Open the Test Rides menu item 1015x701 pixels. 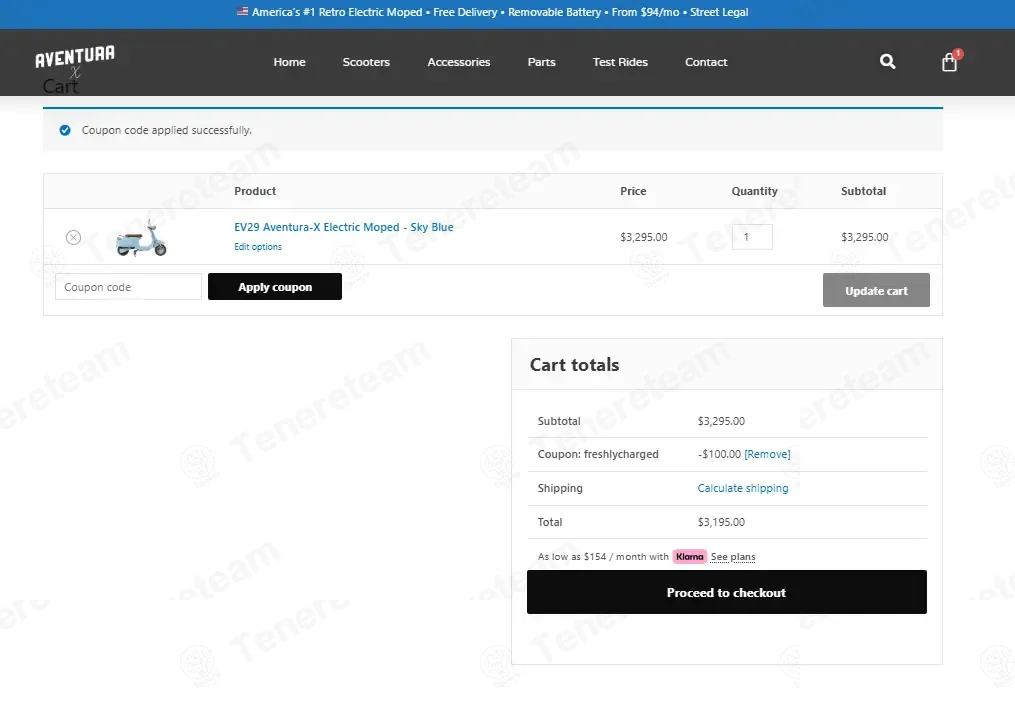tap(620, 62)
